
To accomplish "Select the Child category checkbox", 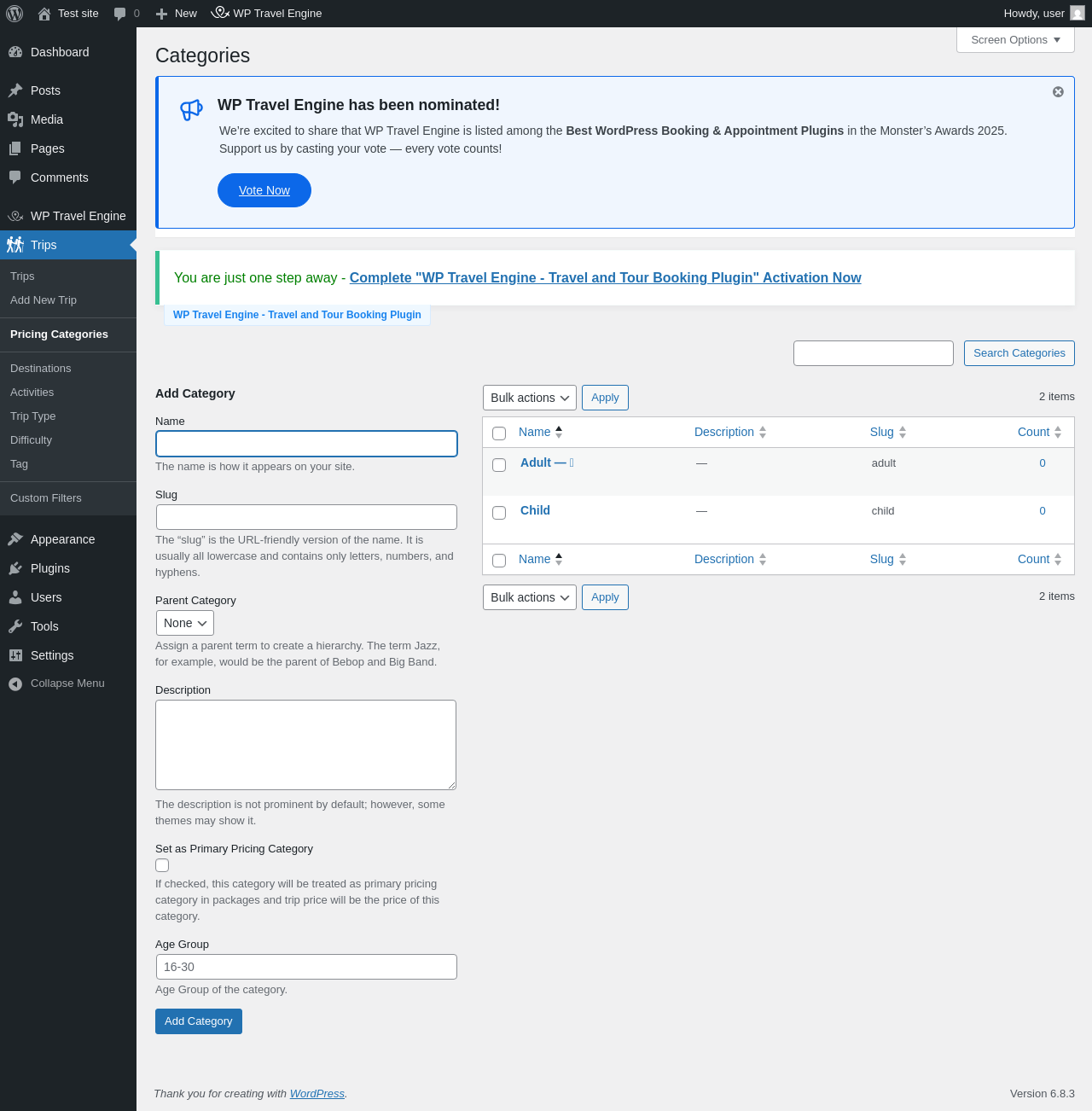I will [499, 513].
